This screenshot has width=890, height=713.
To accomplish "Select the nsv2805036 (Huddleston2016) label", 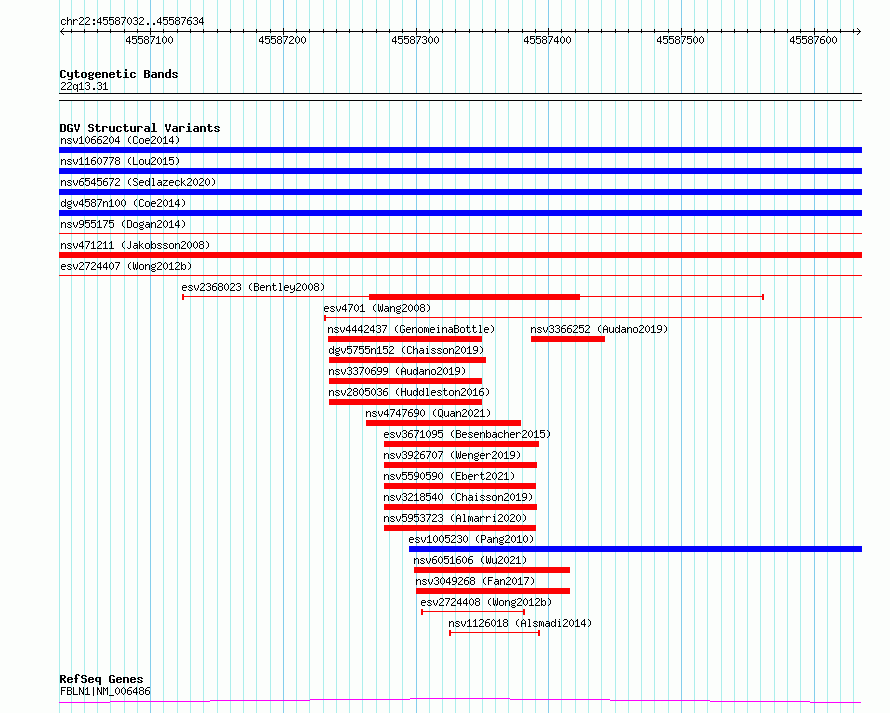I will point(409,392).
